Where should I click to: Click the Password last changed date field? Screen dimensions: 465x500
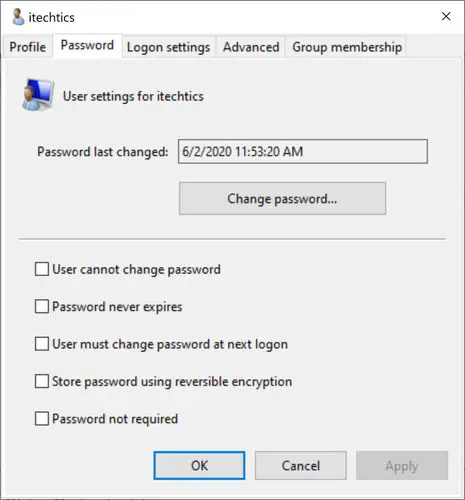click(303, 152)
